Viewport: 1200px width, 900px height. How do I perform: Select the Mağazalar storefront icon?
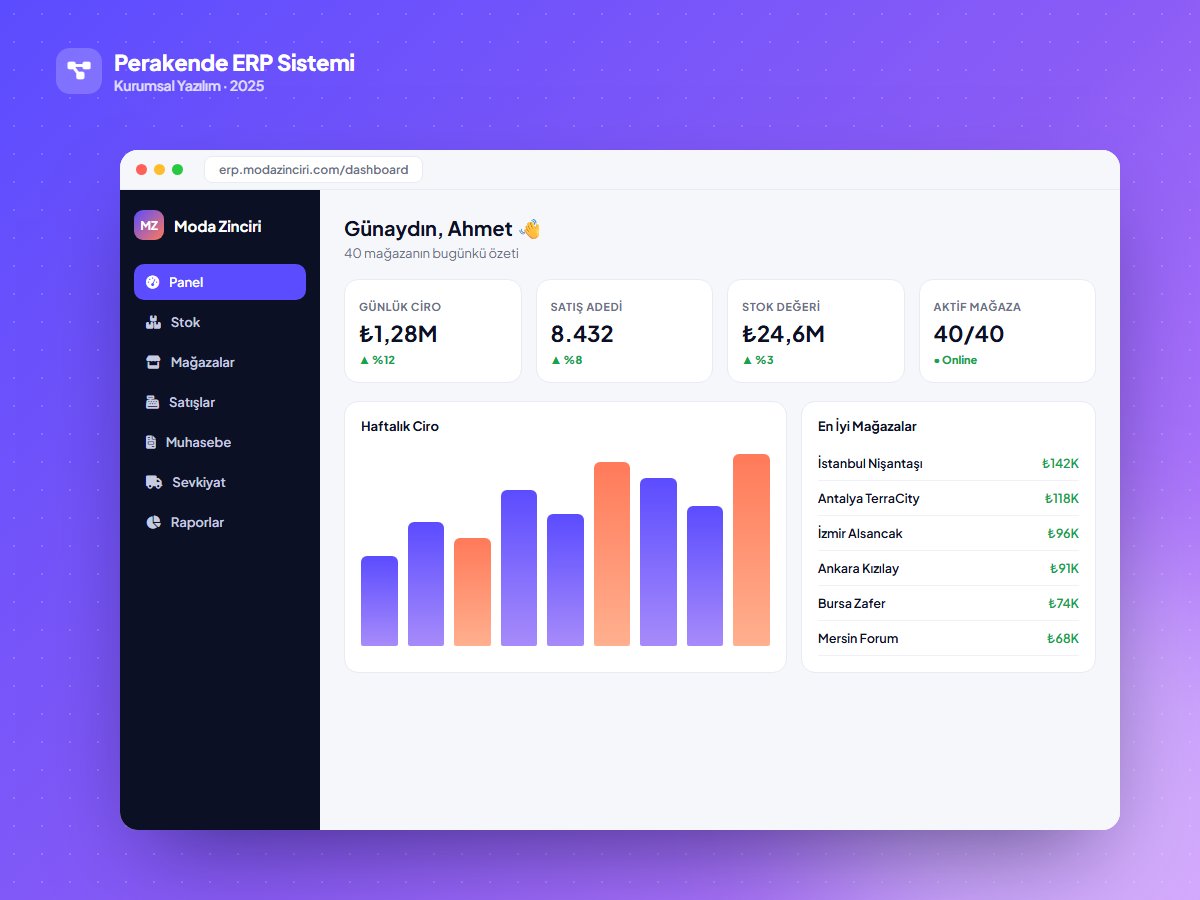point(153,362)
